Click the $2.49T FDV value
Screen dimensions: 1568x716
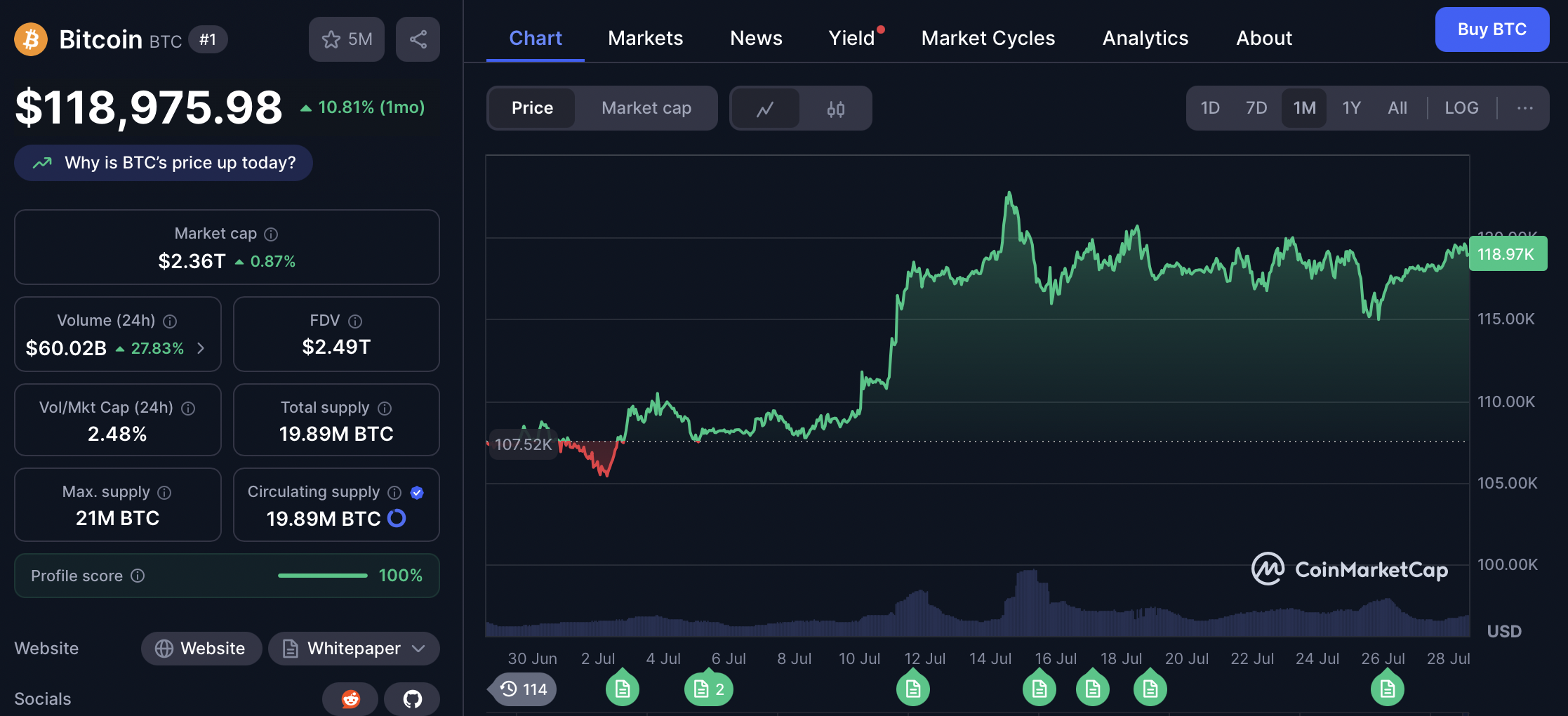(x=336, y=347)
